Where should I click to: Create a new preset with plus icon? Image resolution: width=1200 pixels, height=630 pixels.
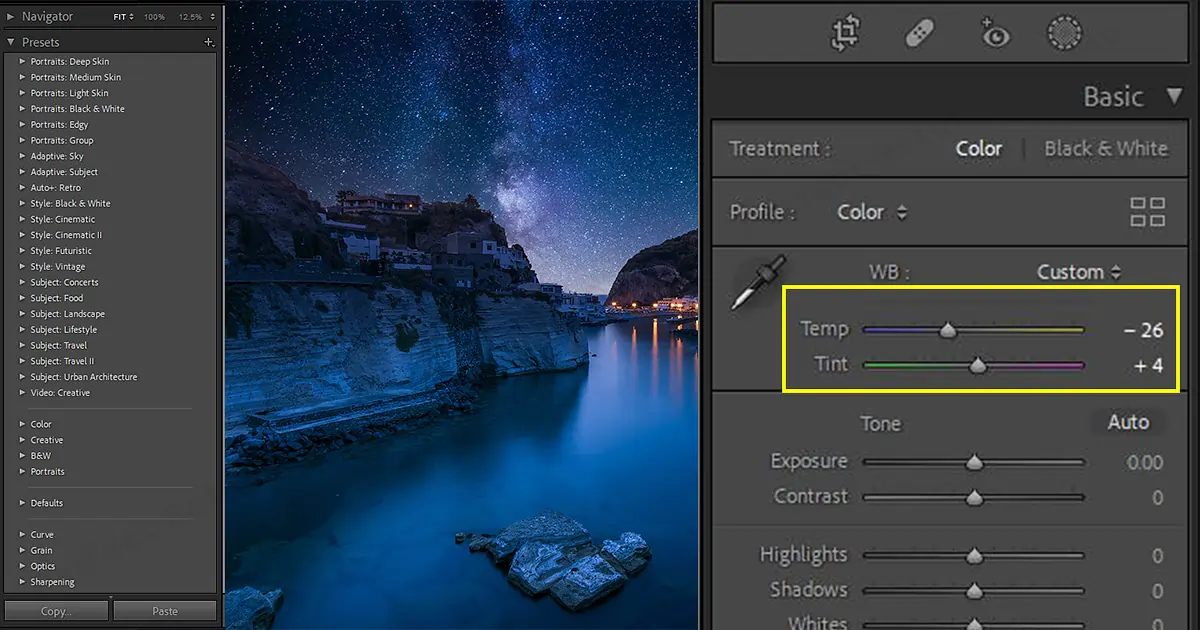(x=209, y=42)
